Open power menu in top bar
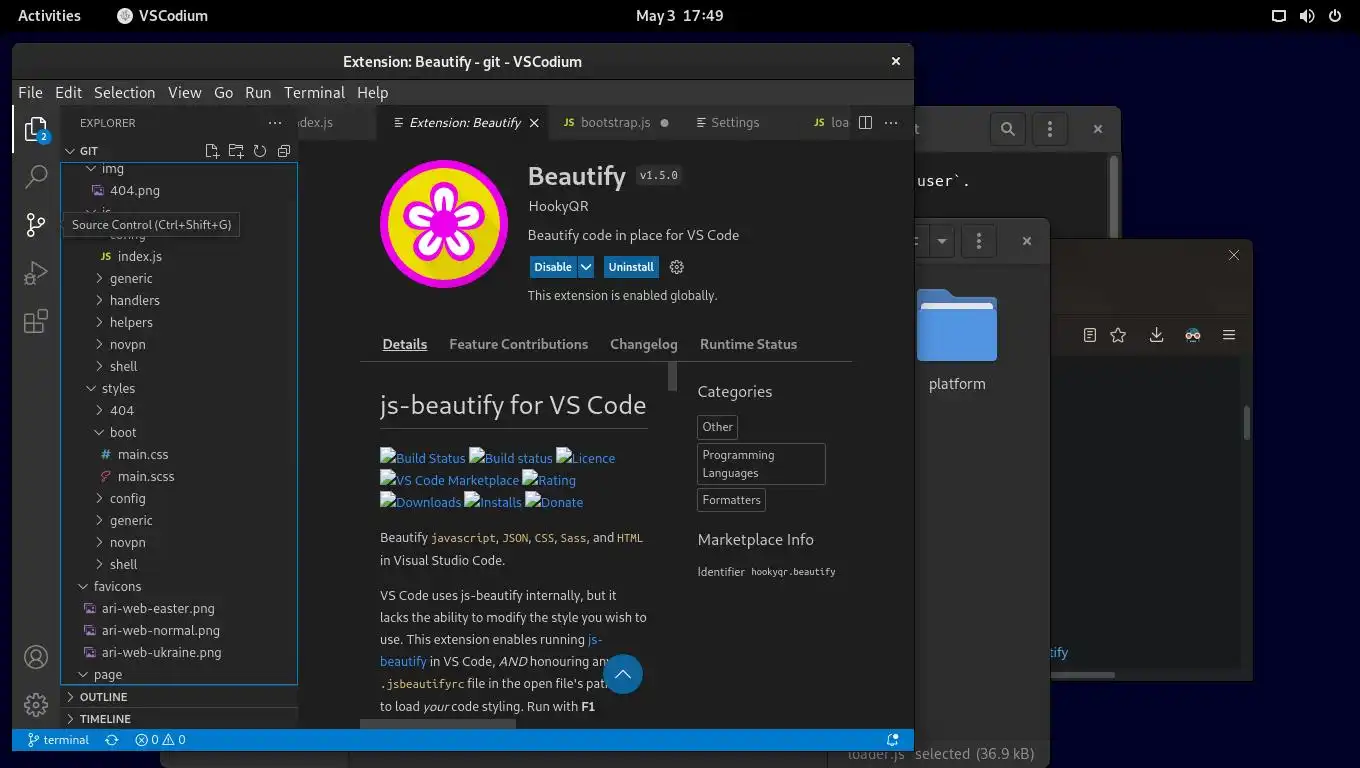 (1334, 16)
